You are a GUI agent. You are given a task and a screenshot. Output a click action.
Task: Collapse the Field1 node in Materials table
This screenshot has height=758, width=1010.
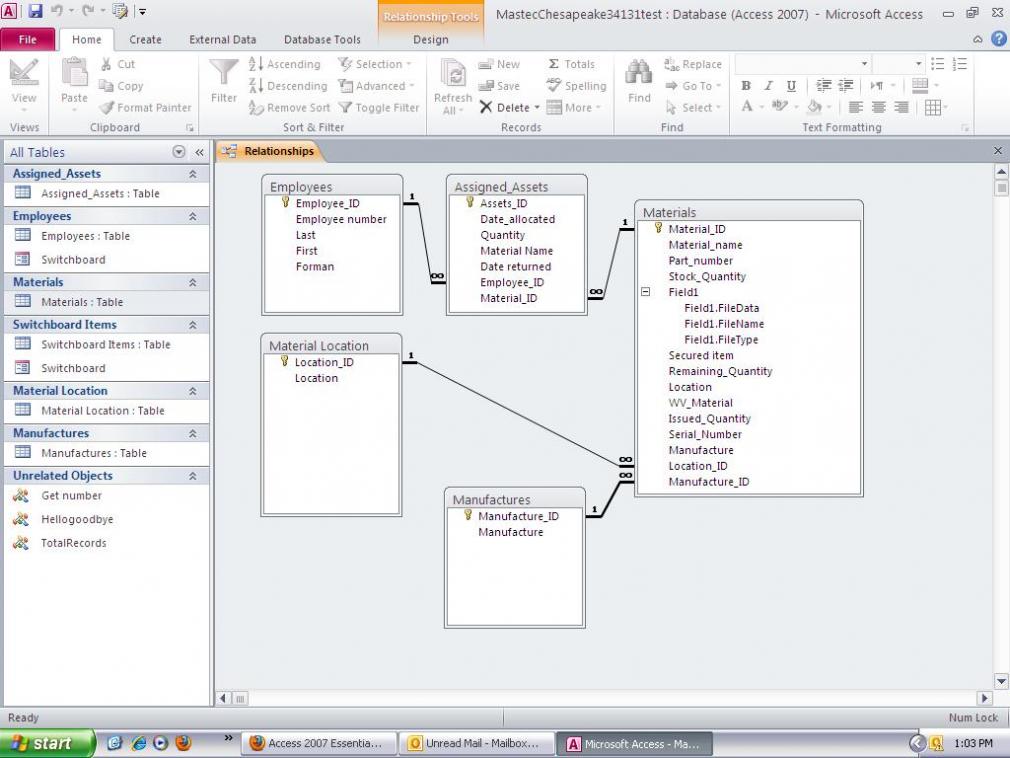645,292
